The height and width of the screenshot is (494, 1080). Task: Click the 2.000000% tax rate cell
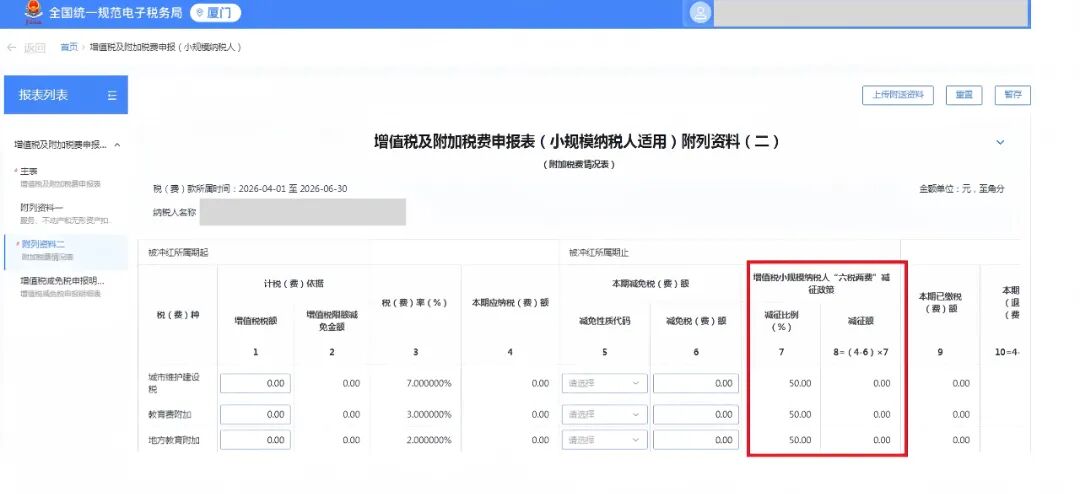[x=429, y=440]
